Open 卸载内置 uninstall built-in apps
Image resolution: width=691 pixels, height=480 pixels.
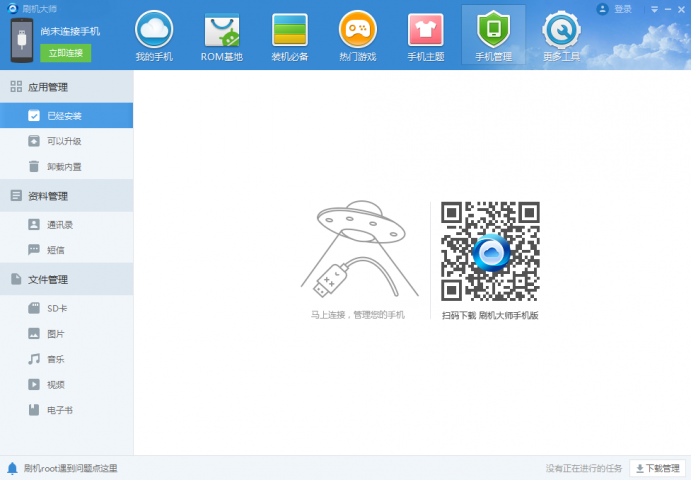click(x=65, y=167)
